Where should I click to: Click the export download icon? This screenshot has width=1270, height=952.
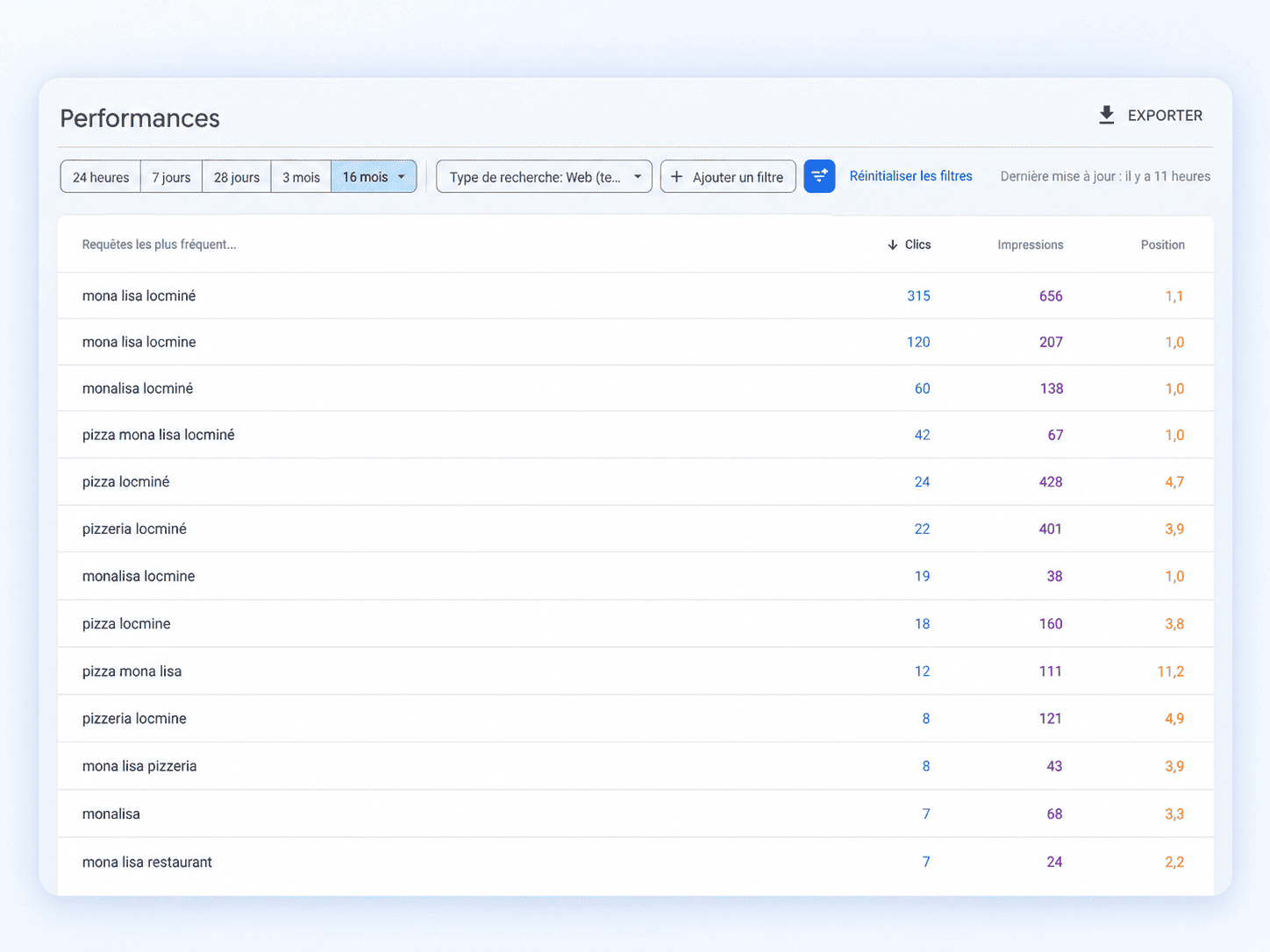(x=1107, y=115)
